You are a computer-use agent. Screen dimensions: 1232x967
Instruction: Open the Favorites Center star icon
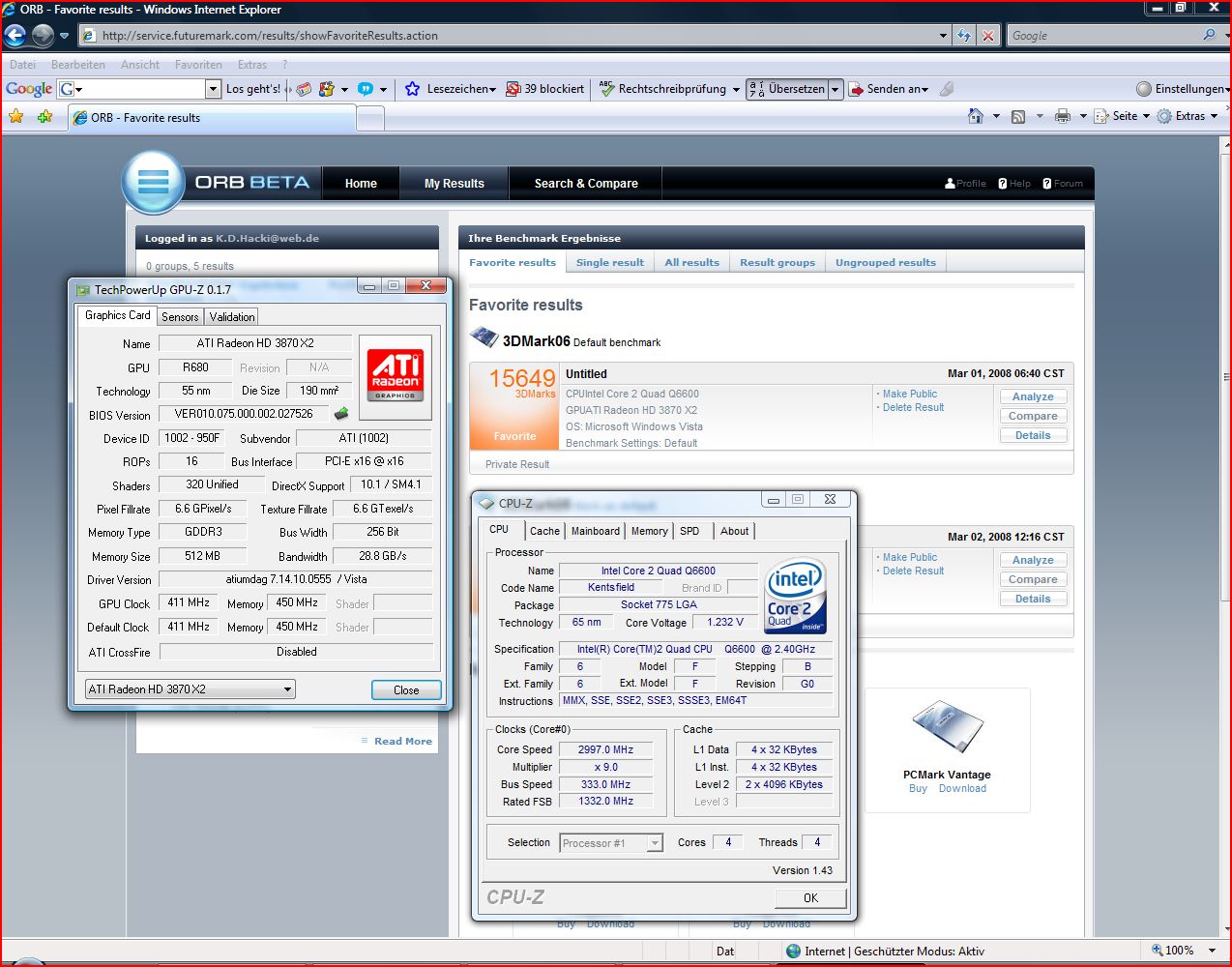click(16, 117)
